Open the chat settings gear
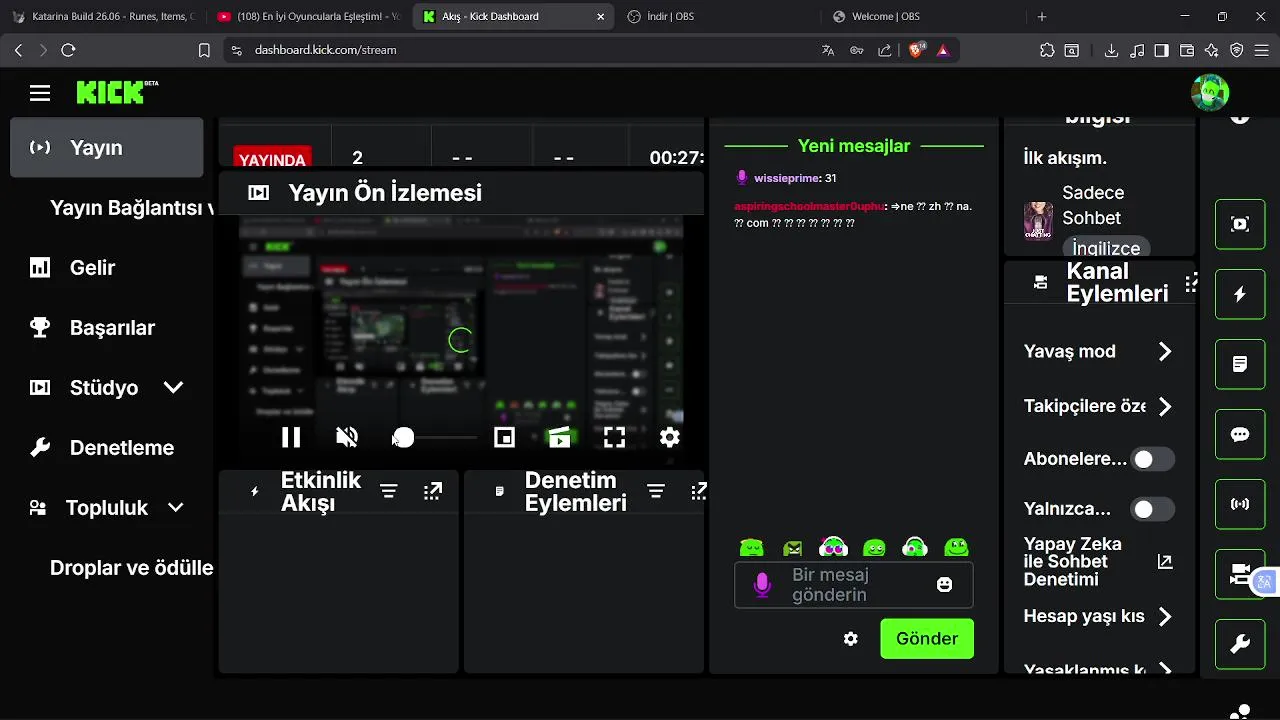Image resolution: width=1280 pixels, height=720 pixels. point(850,639)
